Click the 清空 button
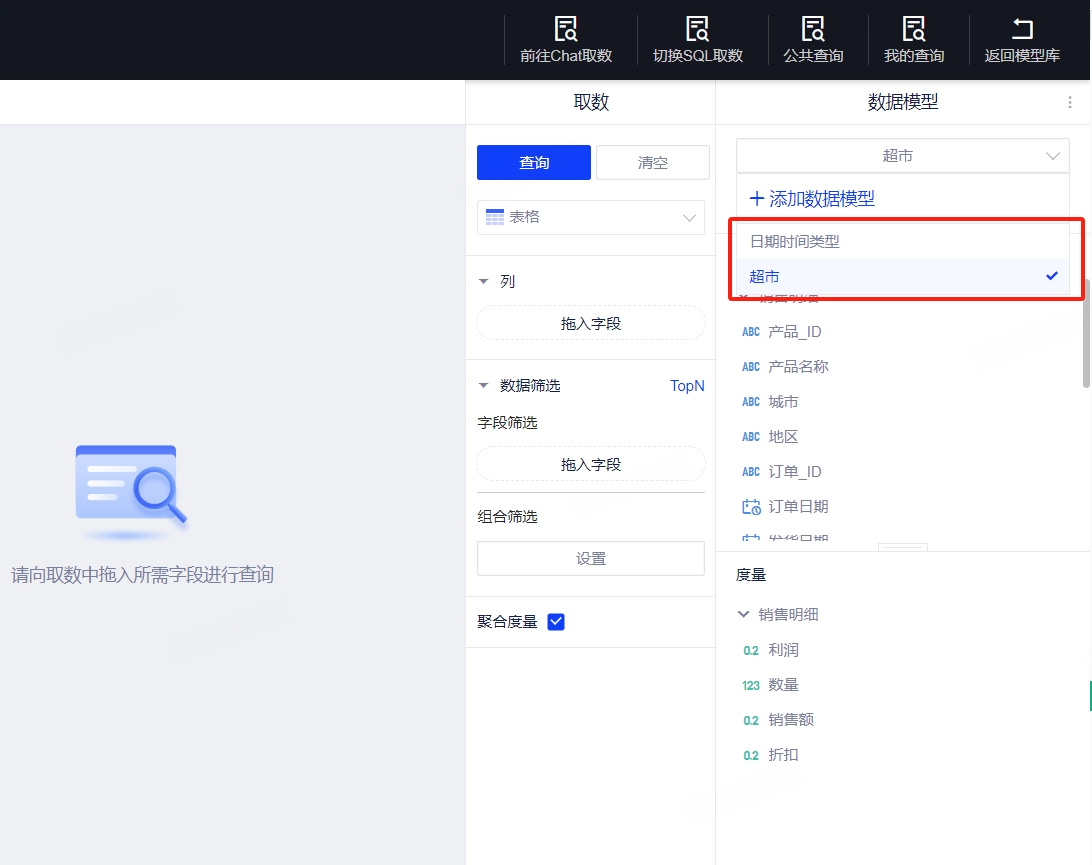The image size is (1092, 865). coord(652,163)
